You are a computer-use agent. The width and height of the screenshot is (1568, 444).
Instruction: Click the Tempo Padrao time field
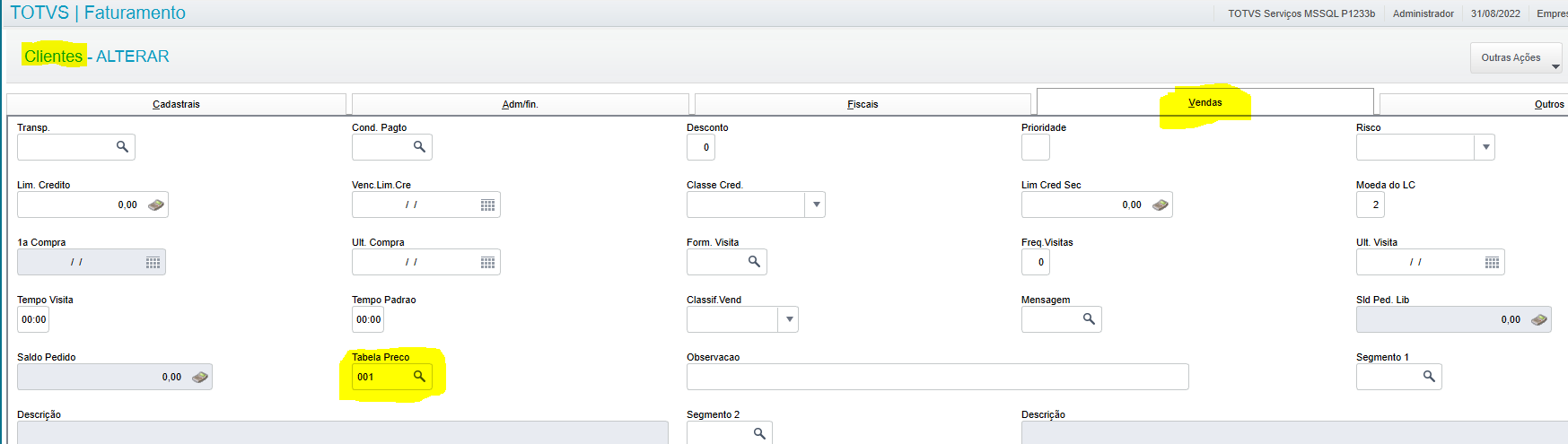[368, 319]
